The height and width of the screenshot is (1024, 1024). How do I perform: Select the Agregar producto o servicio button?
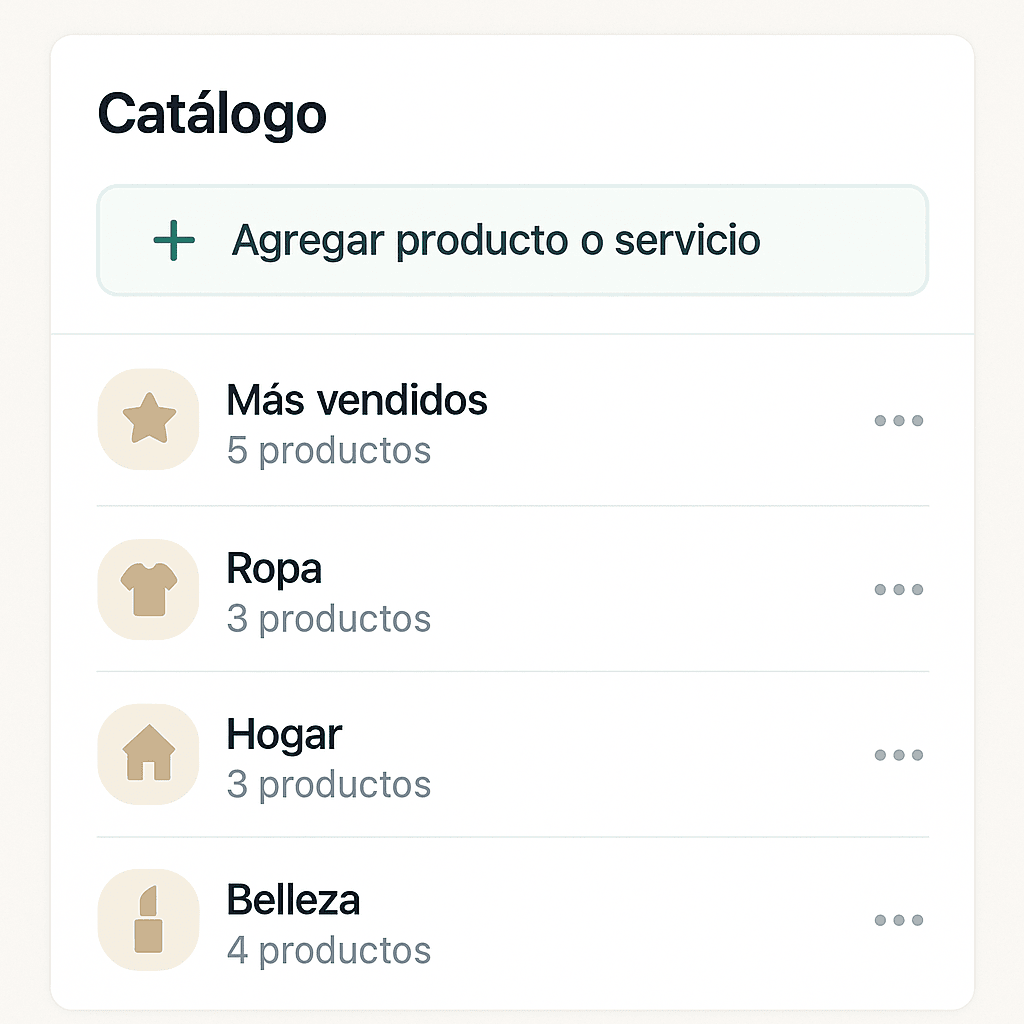512,240
